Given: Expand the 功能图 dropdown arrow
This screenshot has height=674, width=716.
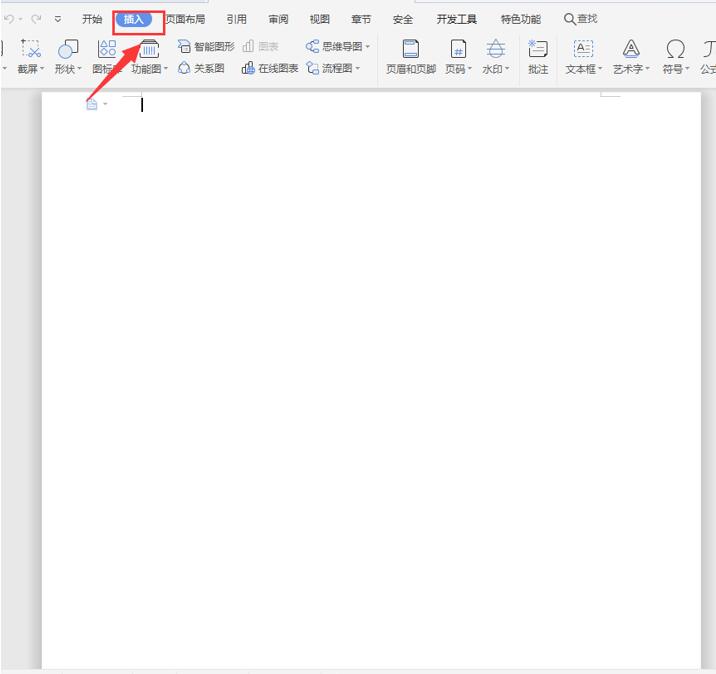Looking at the screenshot, I should [166, 69].
